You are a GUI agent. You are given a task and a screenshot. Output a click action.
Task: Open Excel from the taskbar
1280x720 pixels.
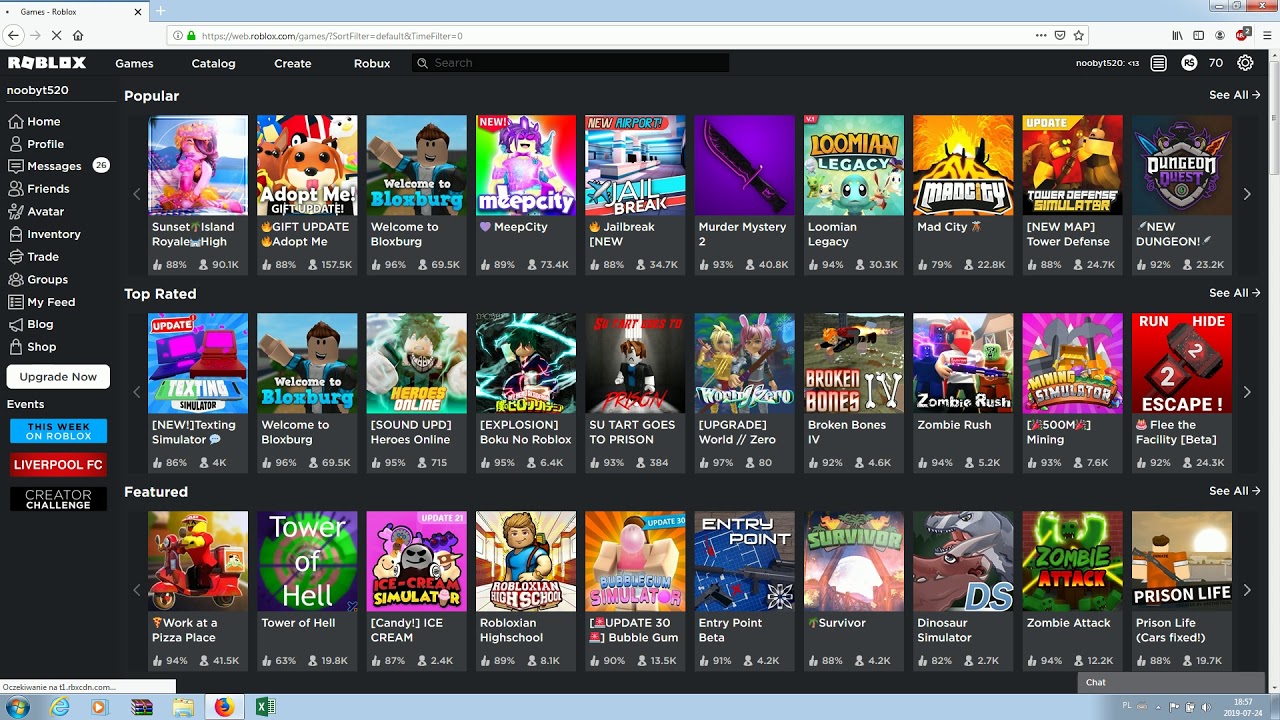point(265,707)
